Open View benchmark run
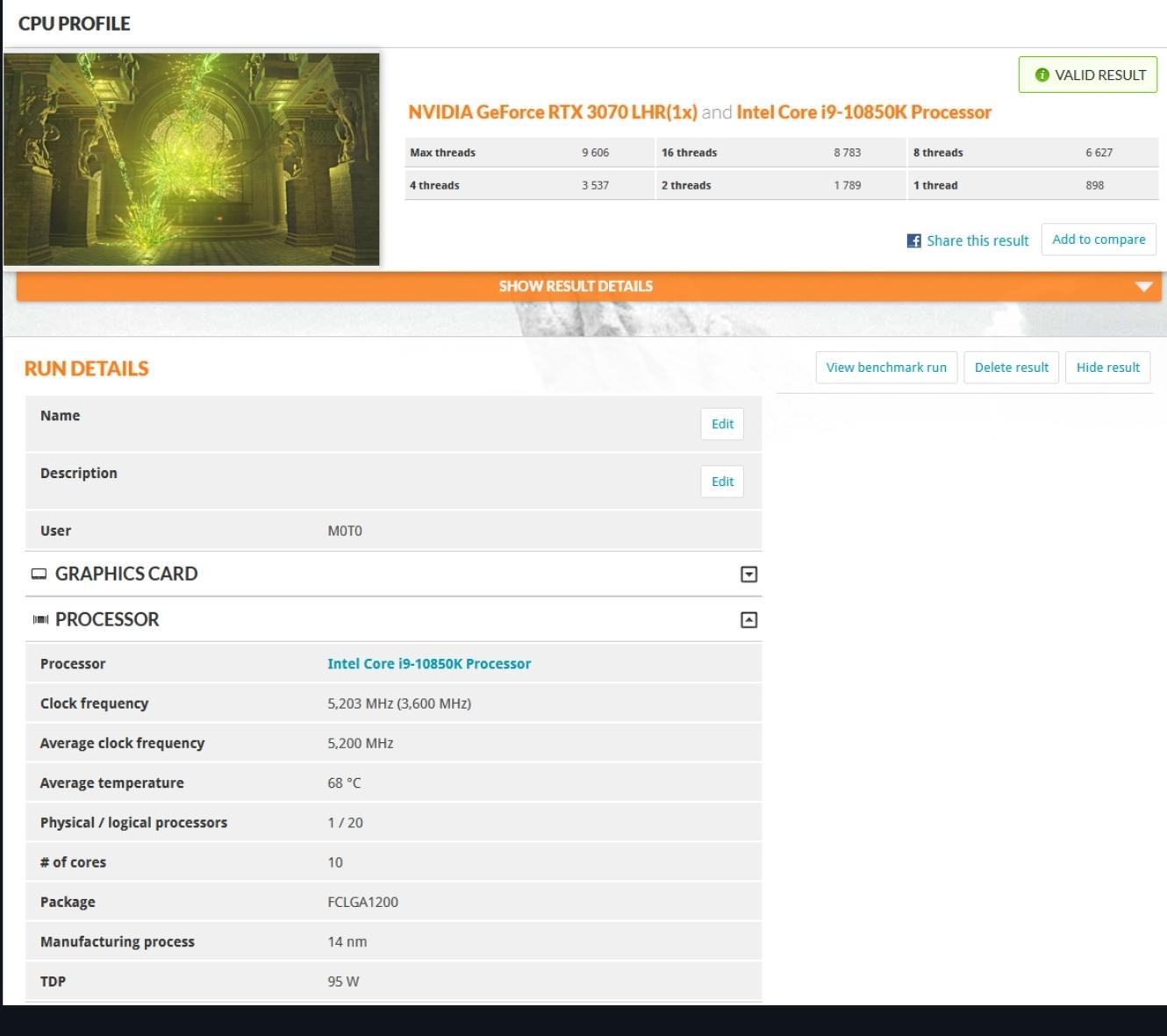Image resolution: width=1167 pixels, height=1036 pixels. pos(886,368)
